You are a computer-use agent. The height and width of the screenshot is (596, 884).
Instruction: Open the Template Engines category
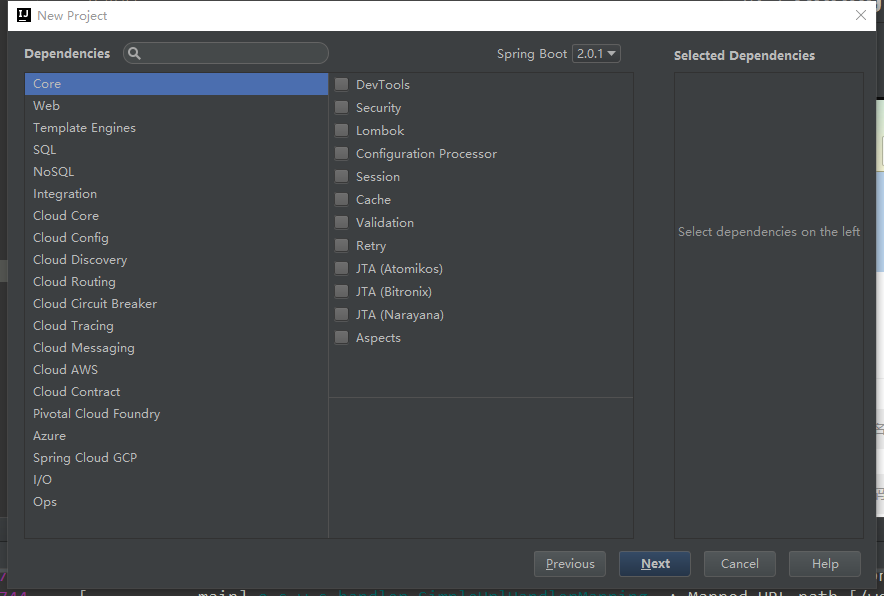pyautogui.click(x=84, y=128)
